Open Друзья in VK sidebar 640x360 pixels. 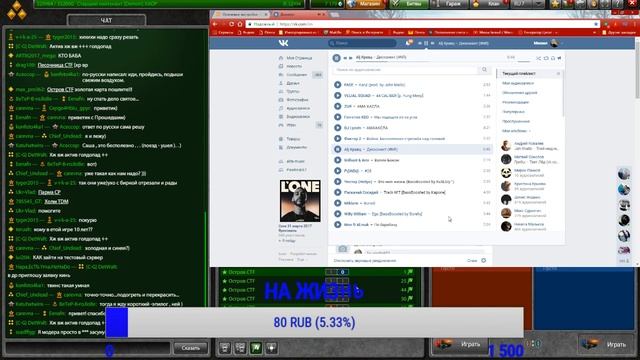point(293,83)
